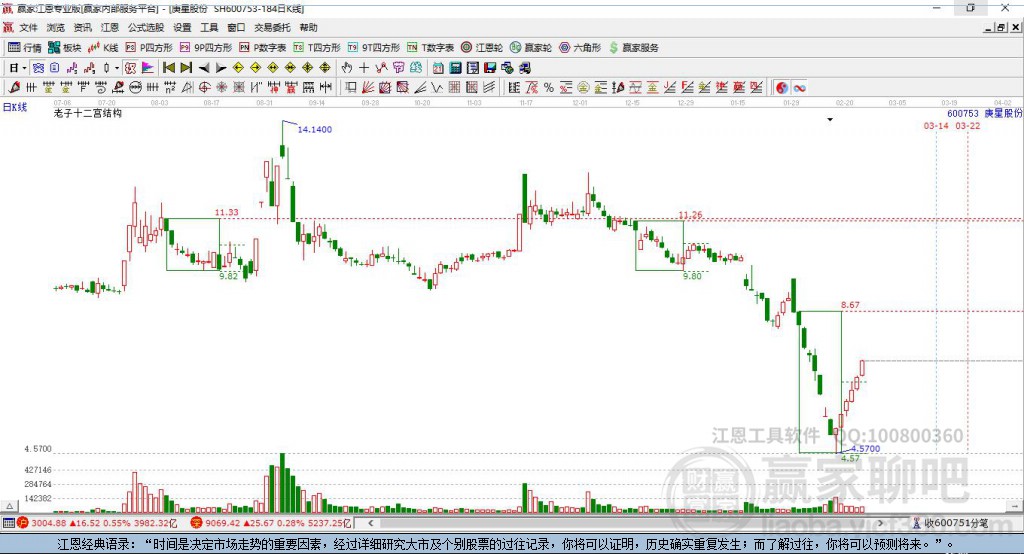Open the 窗口 menu
Image resolution: width=1024 pixels, height=554 pixels.
(236, 27)
